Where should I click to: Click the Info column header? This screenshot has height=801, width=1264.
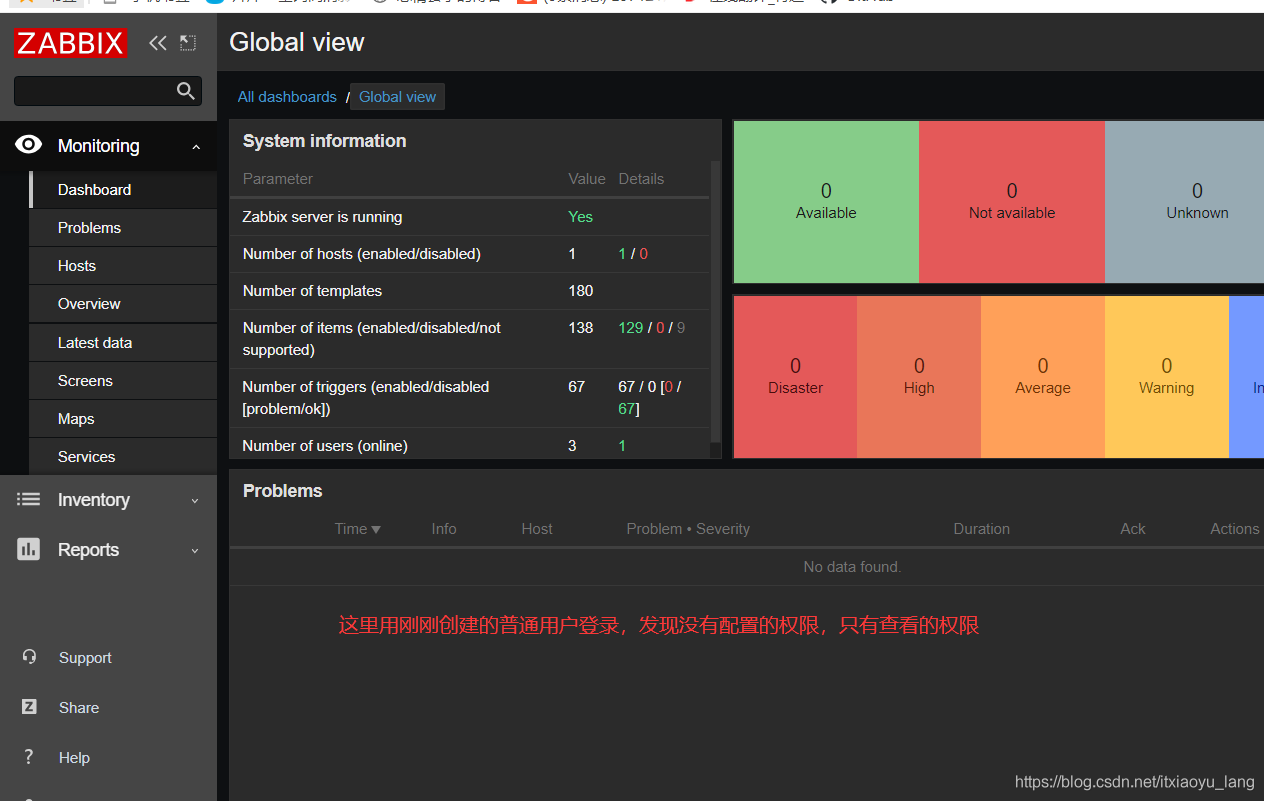444,529
